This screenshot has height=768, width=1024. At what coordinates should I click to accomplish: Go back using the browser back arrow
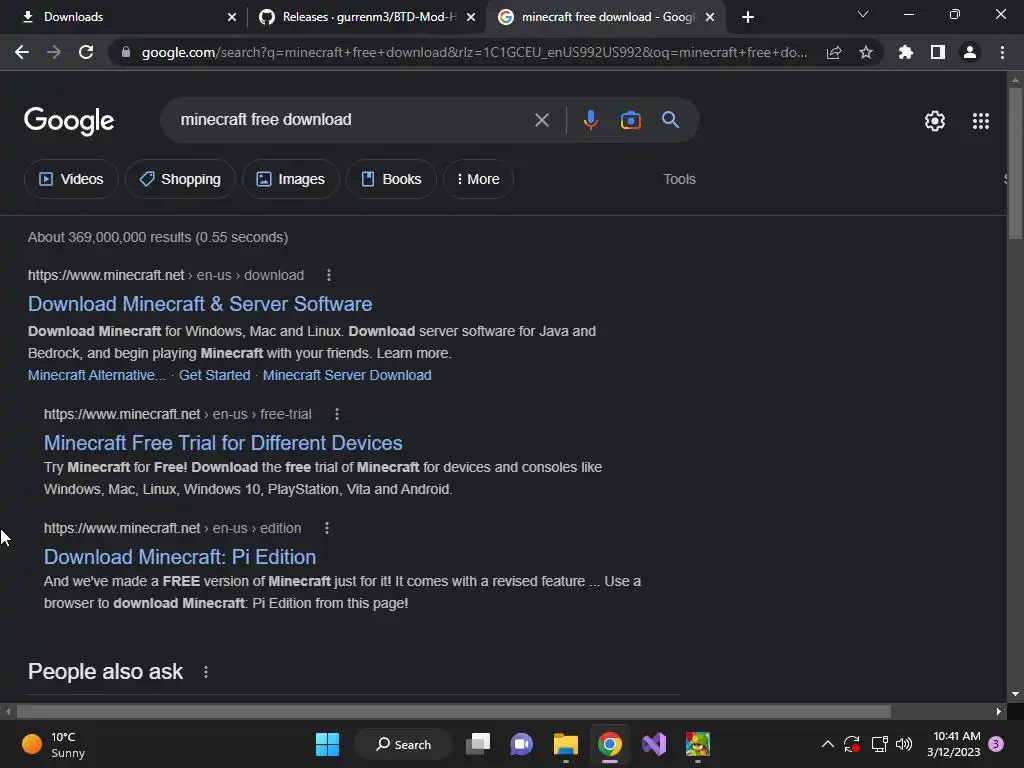(x=22, y=52)
